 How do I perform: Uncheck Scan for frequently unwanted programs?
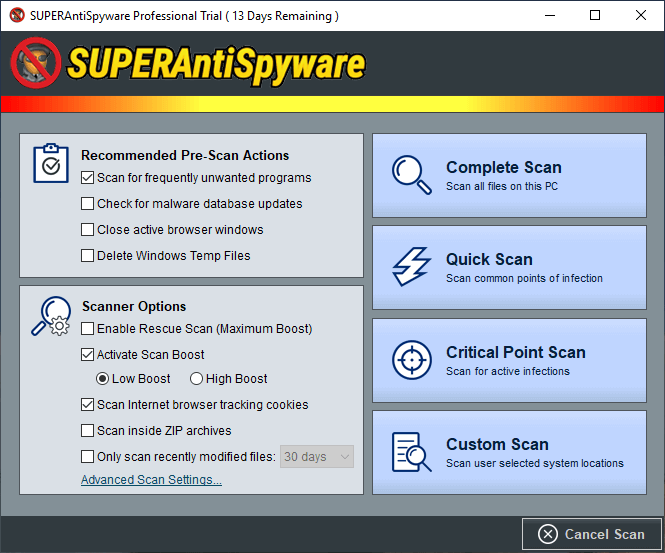click(x=87, y=178)
